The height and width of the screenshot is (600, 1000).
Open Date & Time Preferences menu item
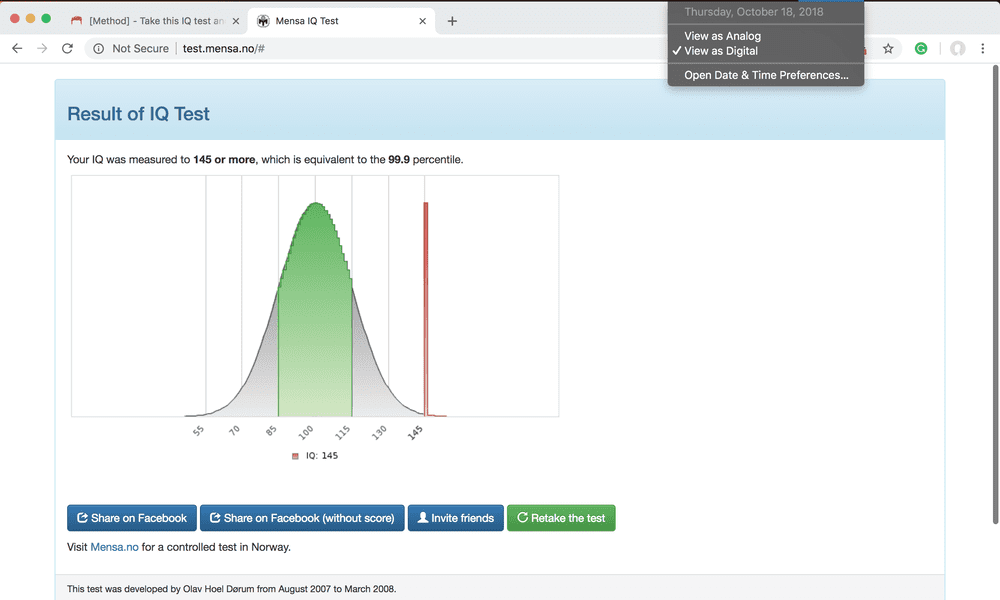[x=766, y=75]
